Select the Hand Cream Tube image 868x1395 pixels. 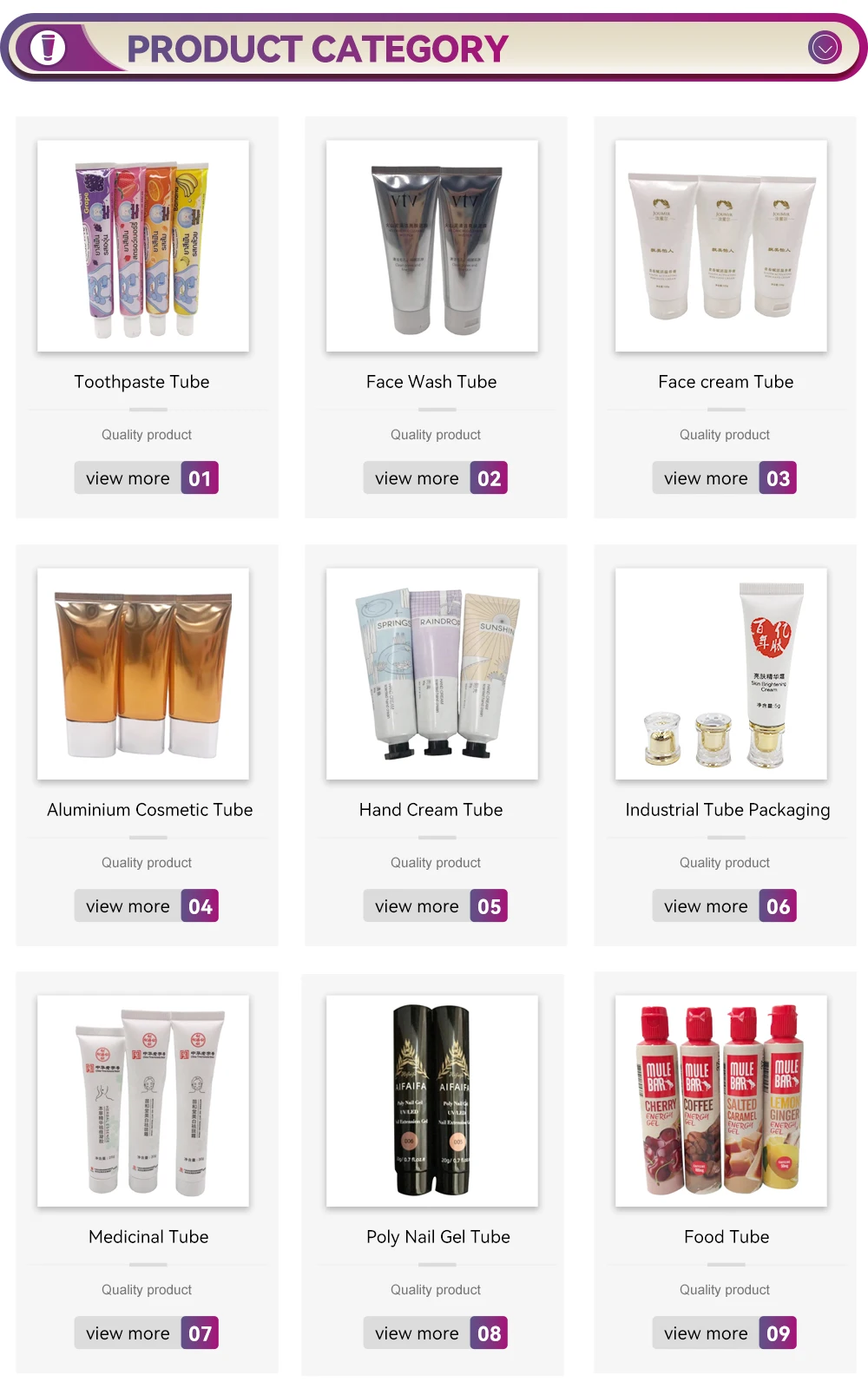coord(432,674)
